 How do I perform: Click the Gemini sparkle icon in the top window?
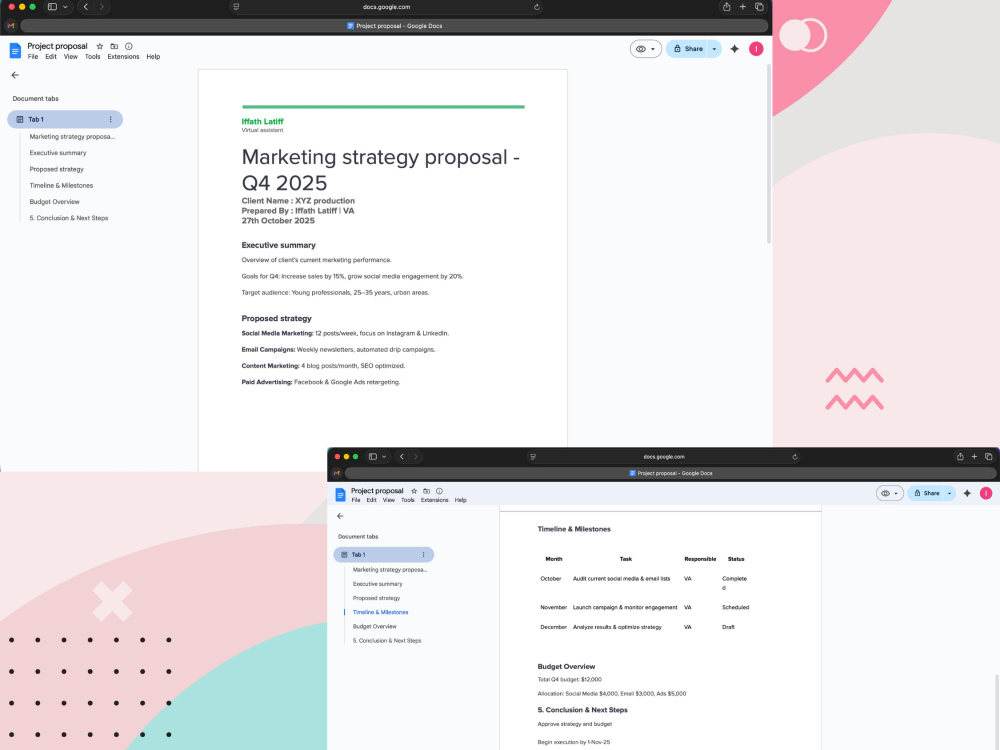735,48
